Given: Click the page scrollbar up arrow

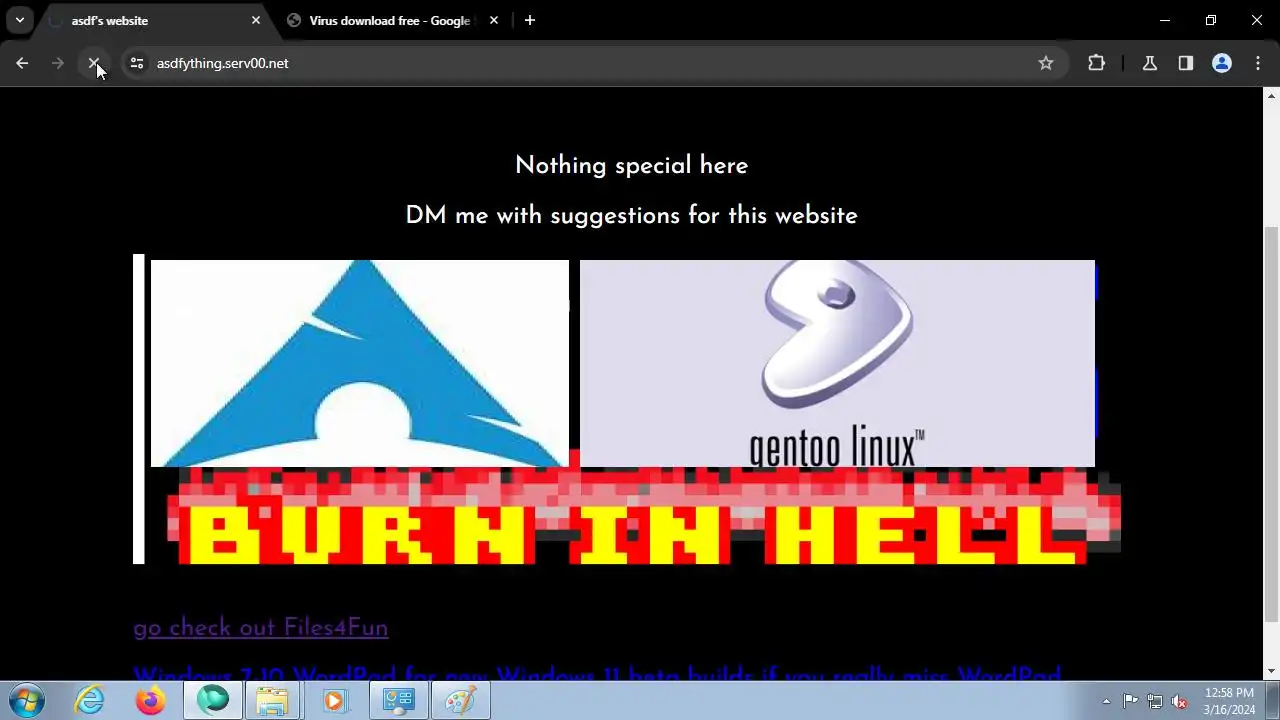Looking at the screenshot, I should tap(1271, 95).
